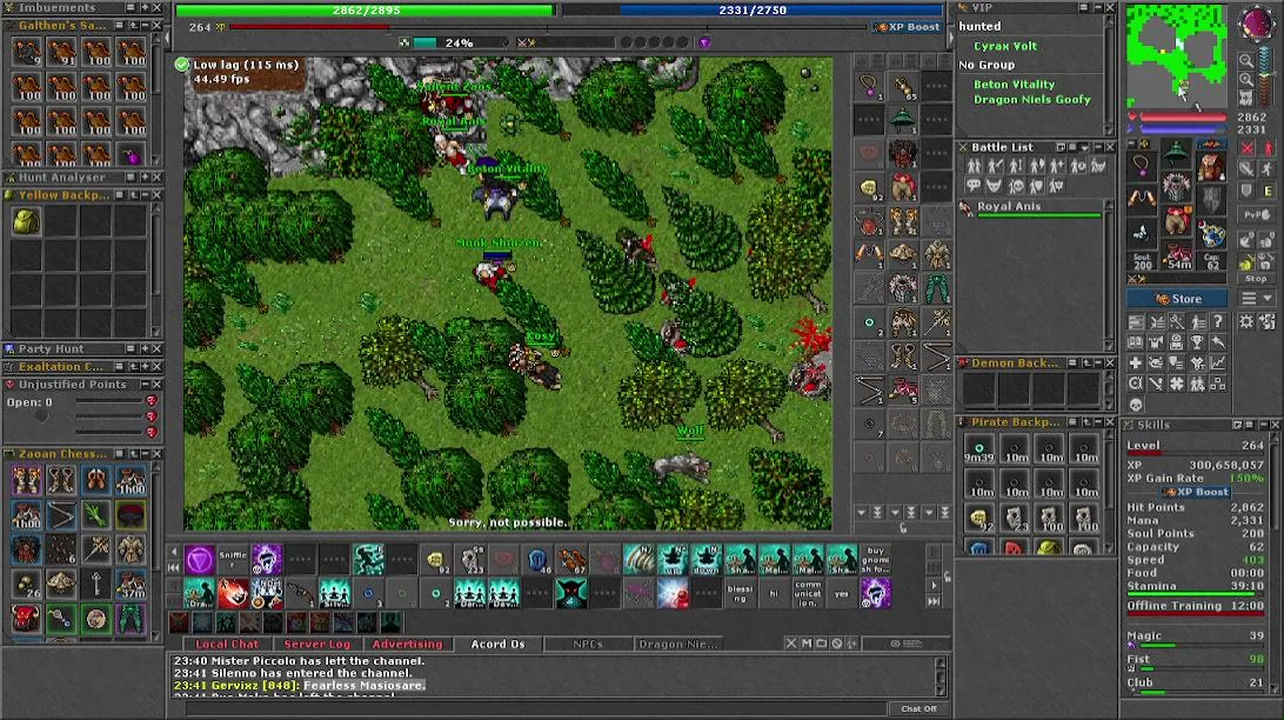Toggle chase opponent mode

[x=1267, y=169]
